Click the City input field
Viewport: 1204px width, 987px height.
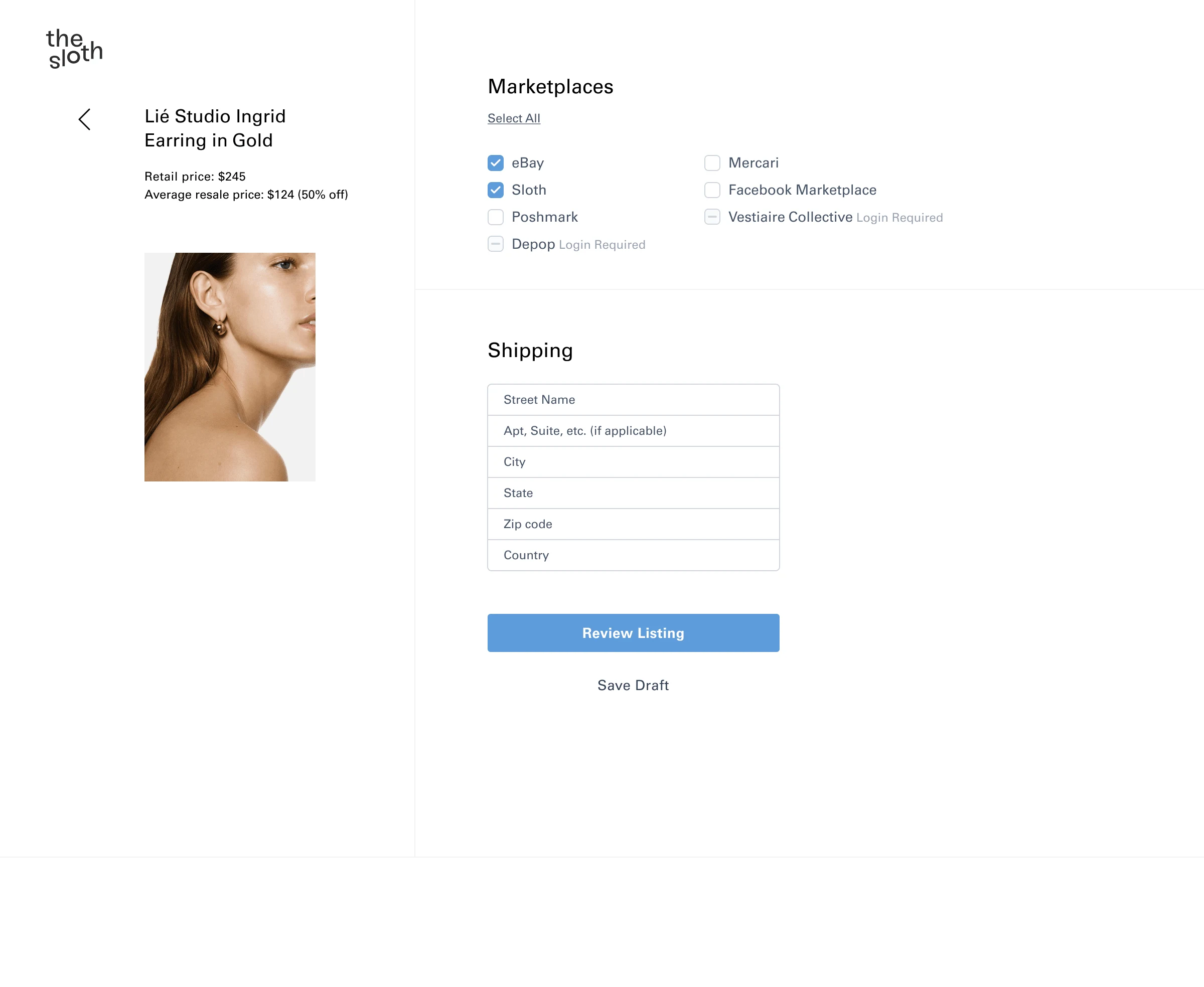(x=633, y=461)
